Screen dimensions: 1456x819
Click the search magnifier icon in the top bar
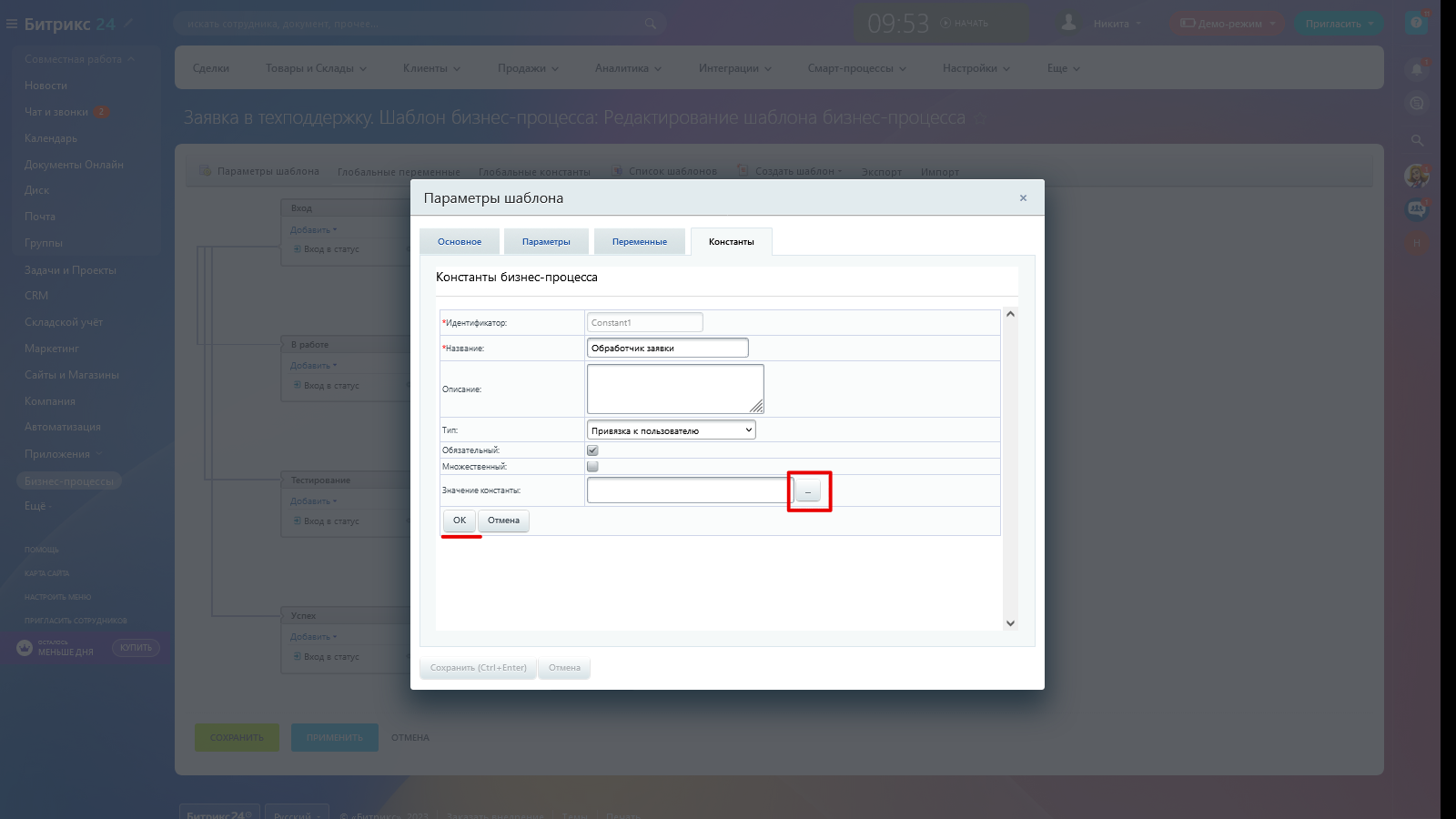650,24
